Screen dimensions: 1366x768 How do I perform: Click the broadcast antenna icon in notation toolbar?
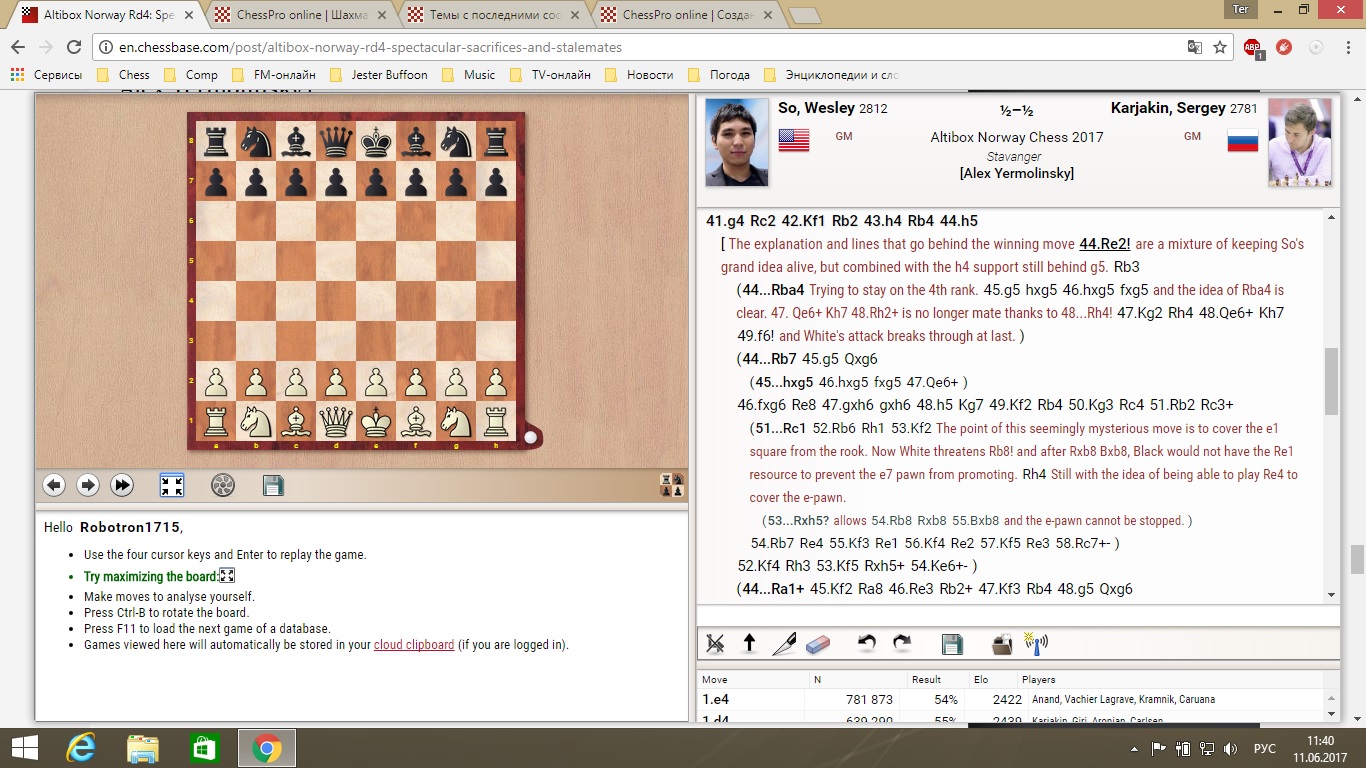[x=1036, y=643]
